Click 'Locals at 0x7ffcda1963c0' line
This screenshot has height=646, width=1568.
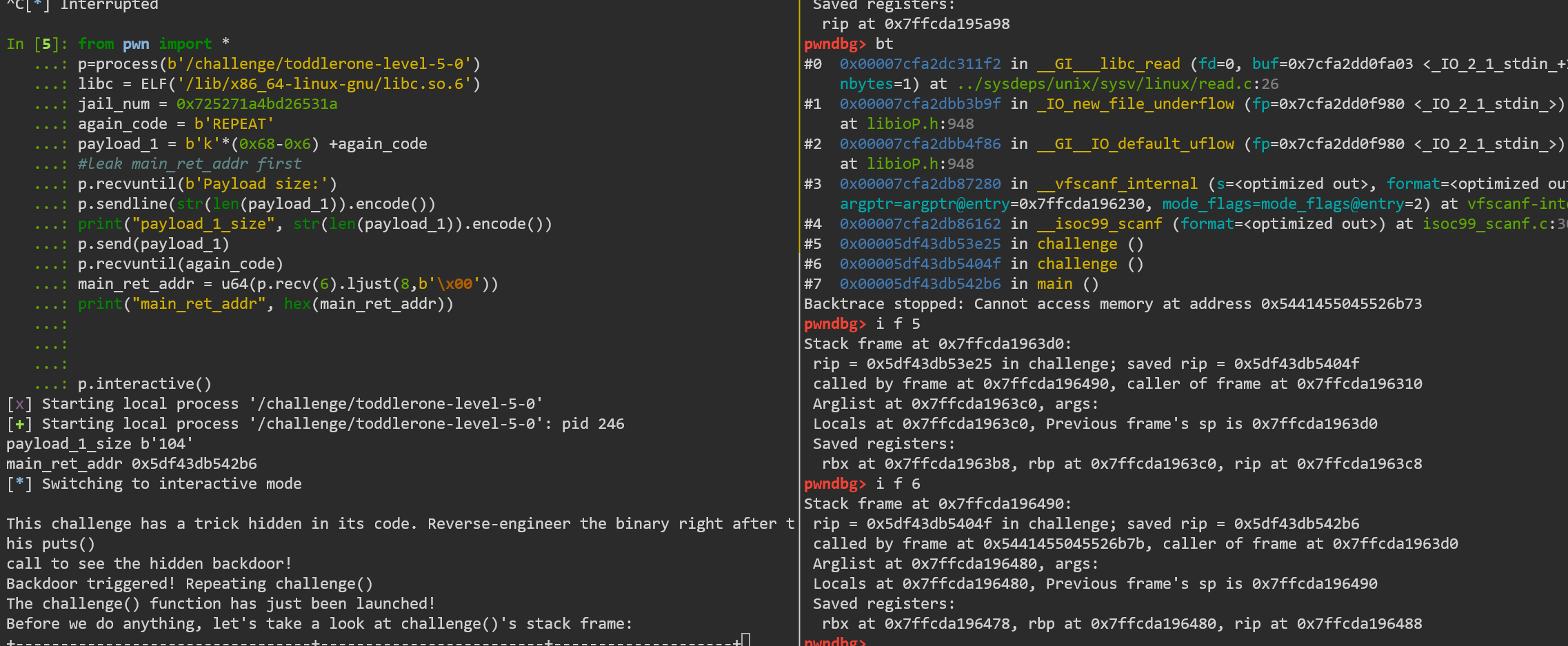tap(1095, 424)
